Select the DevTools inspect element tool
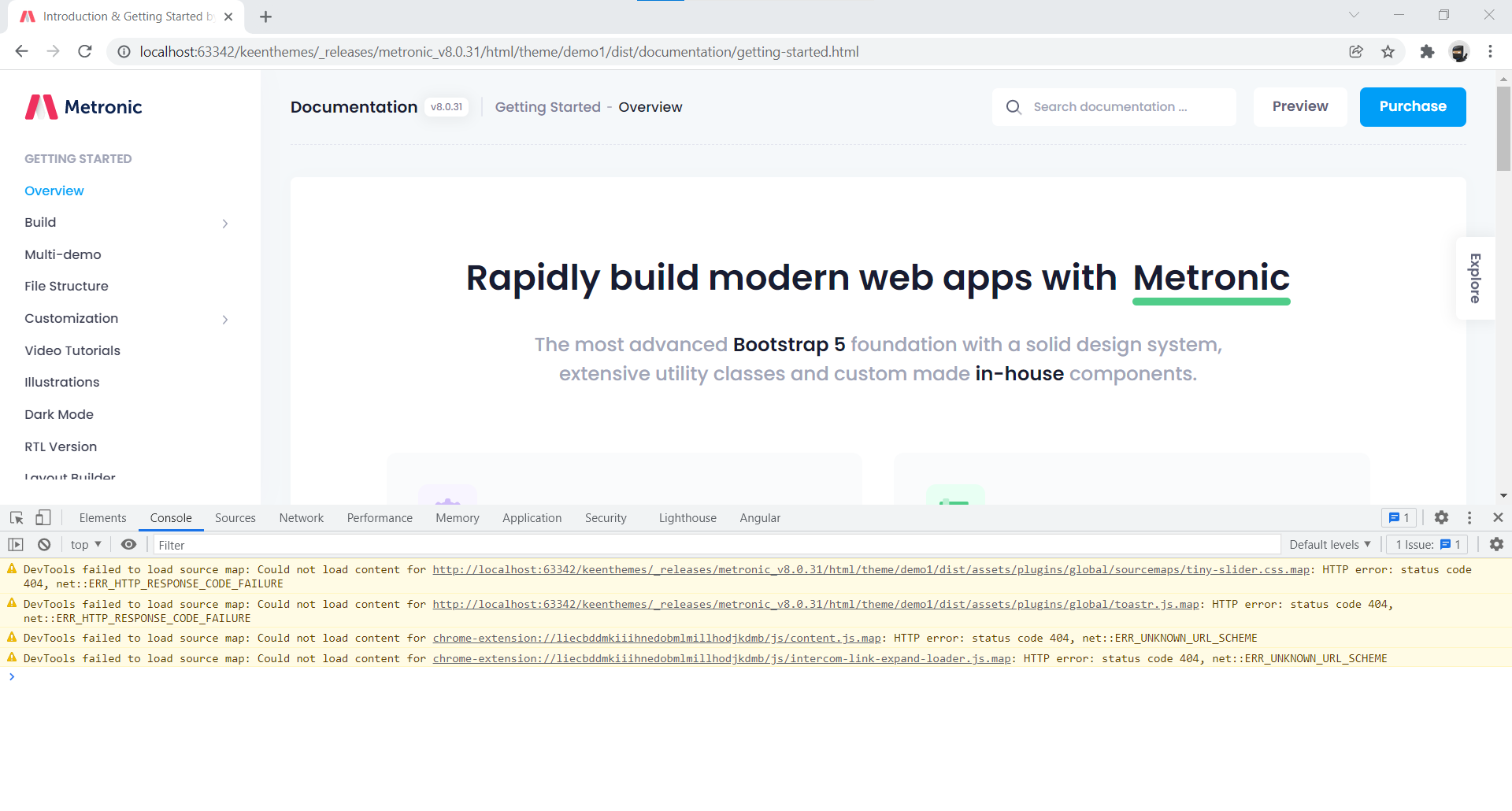The image size is (1512, 811). coord(17,517)
